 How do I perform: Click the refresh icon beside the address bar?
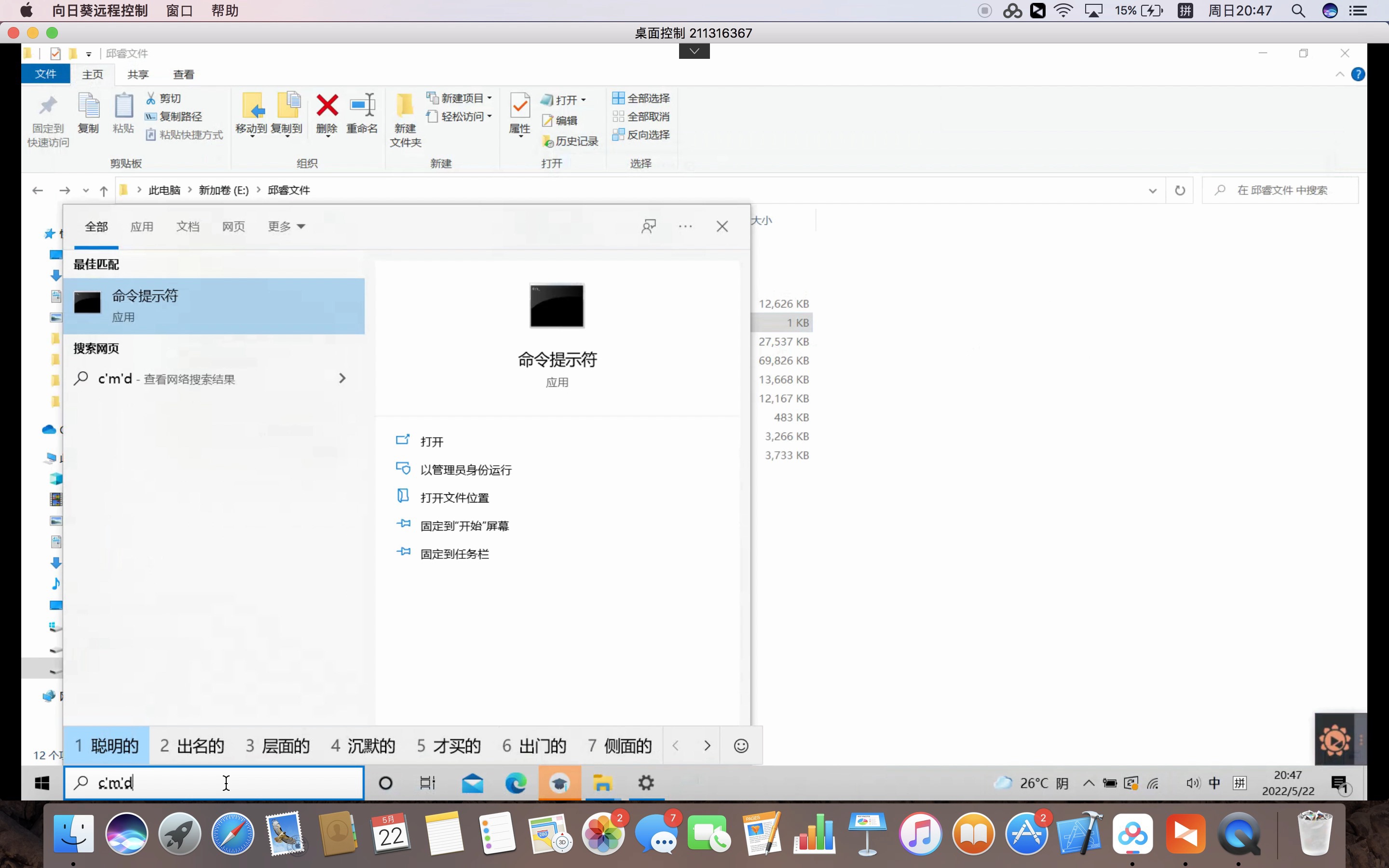1181,190
